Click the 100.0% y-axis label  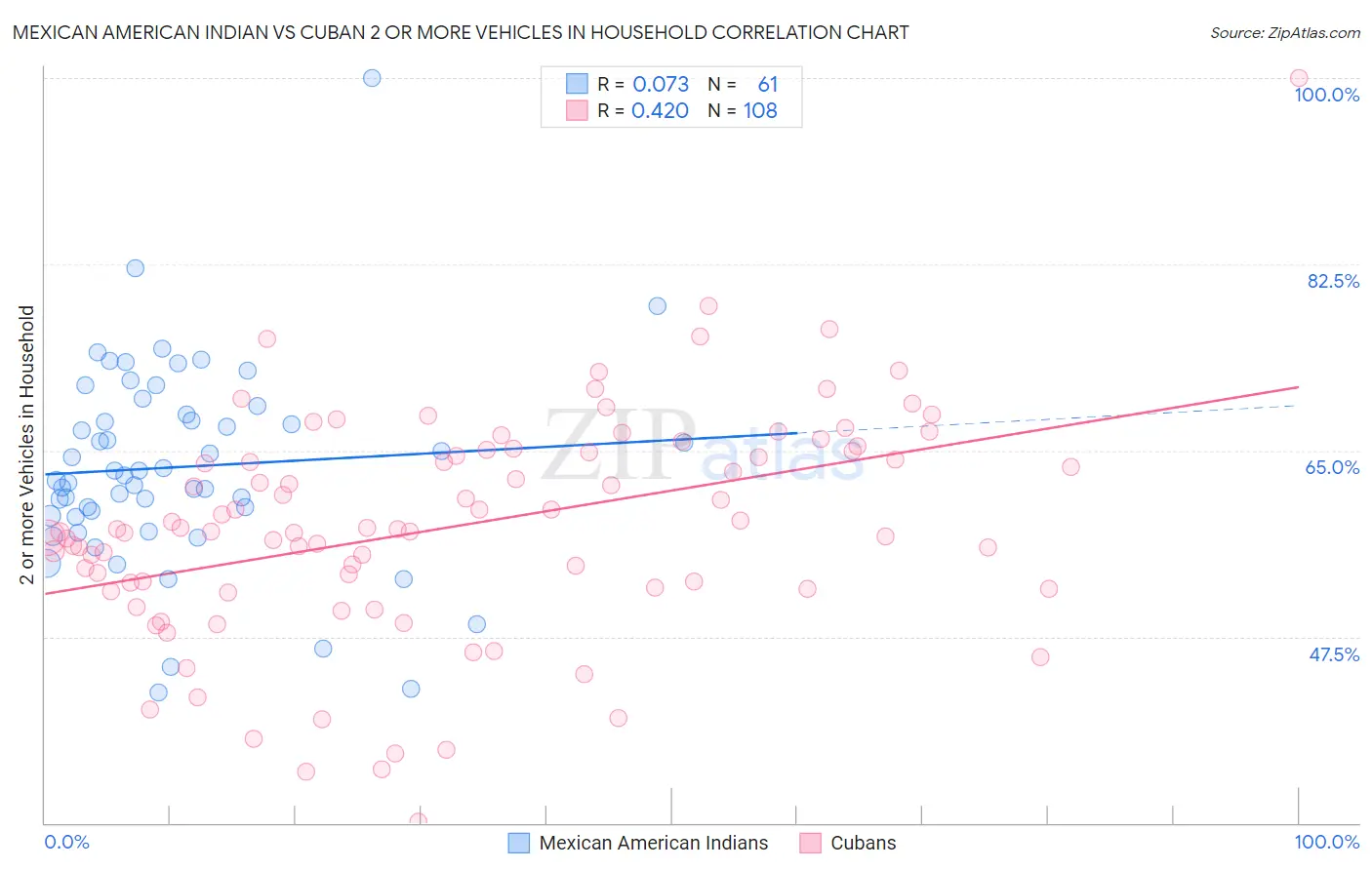pos(1327,95)
